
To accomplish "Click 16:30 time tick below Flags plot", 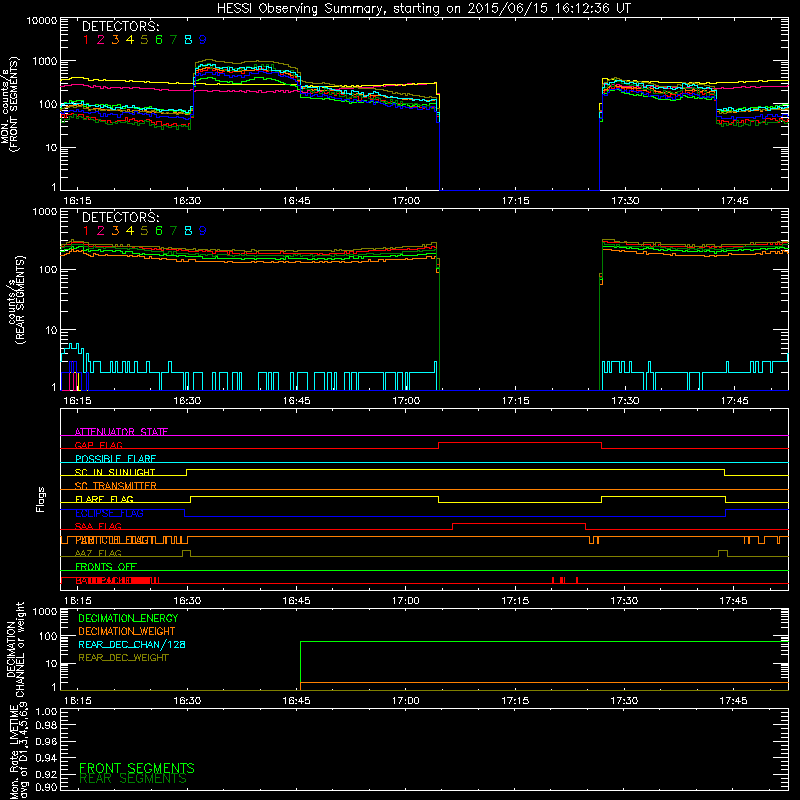I will click(x=187, y=601).
